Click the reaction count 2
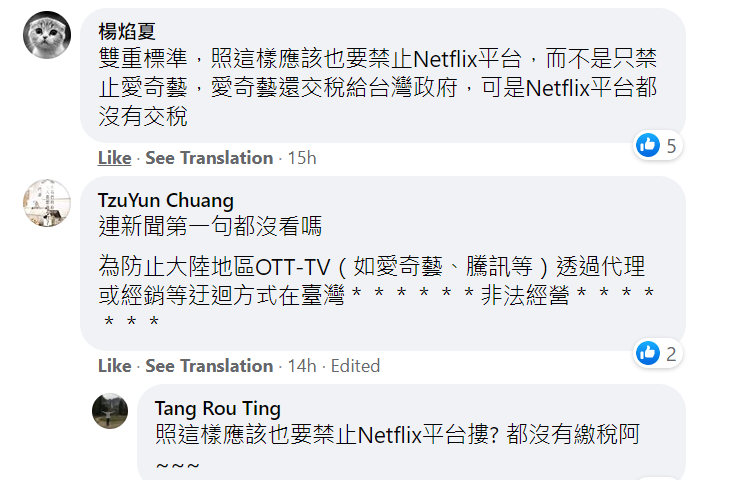The image size is (744, 480). click(x=671, y=353)
